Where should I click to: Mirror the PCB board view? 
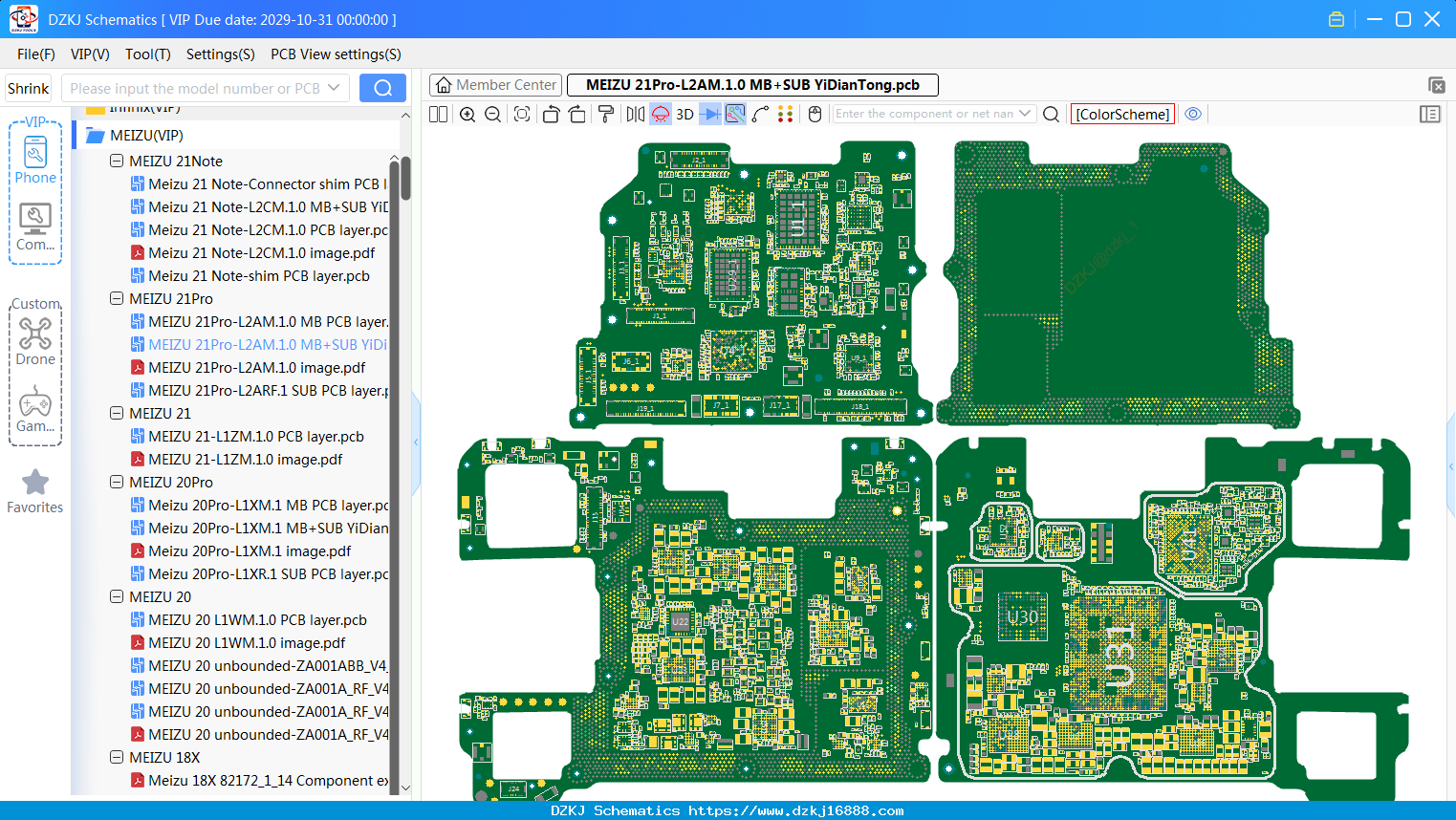click(x=636, y=114)
